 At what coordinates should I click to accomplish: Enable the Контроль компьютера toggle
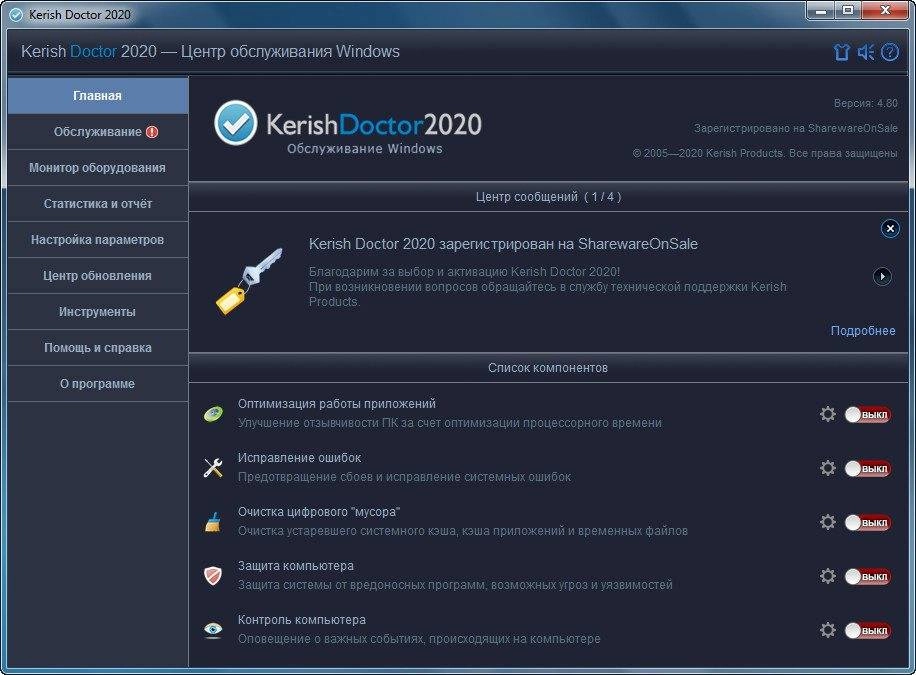[868, 631]
